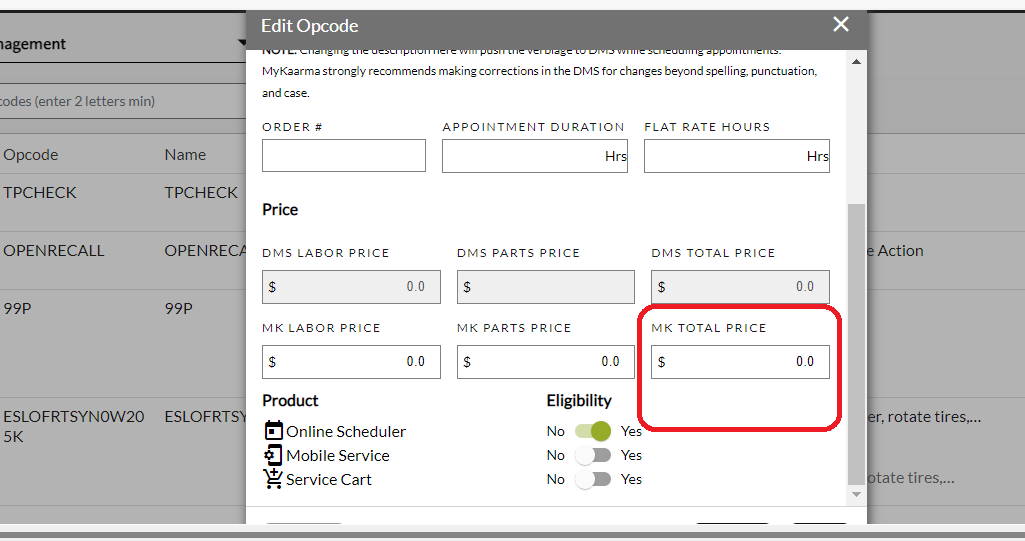Click the dialog scrollbar down arrow
Image resolution: width=1025 pixels, height=541 pixels.
click(856, 495)
